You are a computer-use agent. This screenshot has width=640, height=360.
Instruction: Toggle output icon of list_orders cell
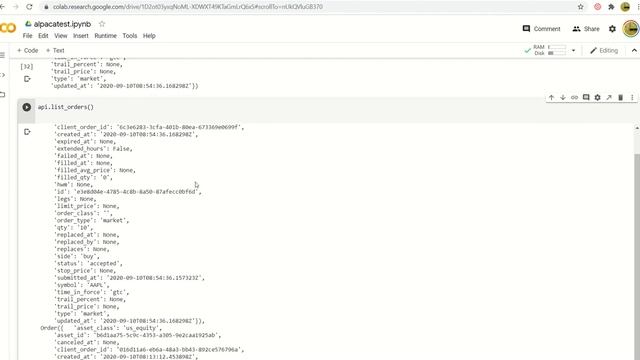(27, 131)
